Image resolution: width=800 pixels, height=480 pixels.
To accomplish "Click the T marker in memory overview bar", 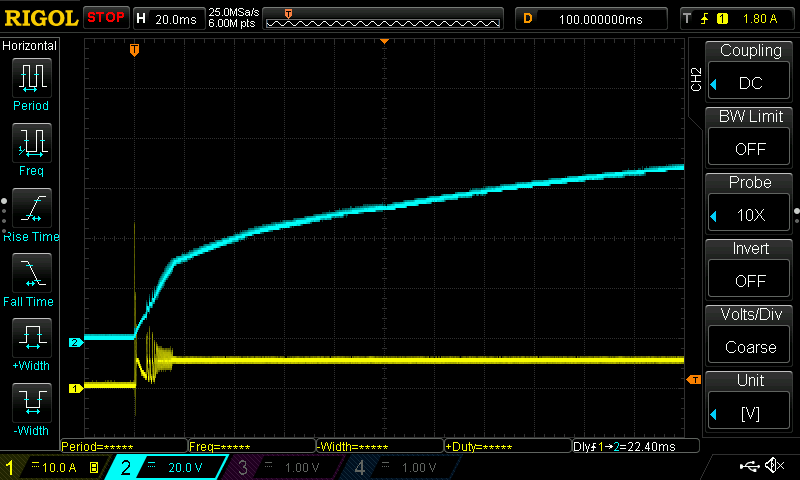I will click(x=288, y=14).
